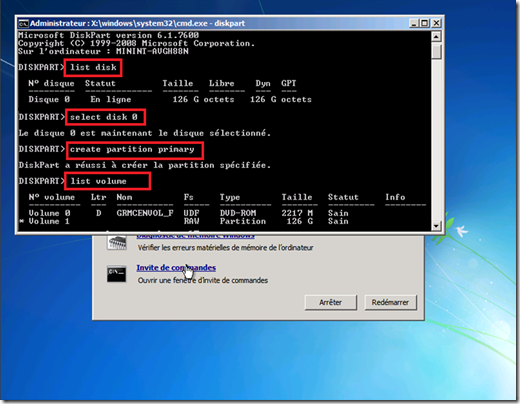520x404 pixels.
Task: Click the 'select disk 0' command text
Action: 104,117
